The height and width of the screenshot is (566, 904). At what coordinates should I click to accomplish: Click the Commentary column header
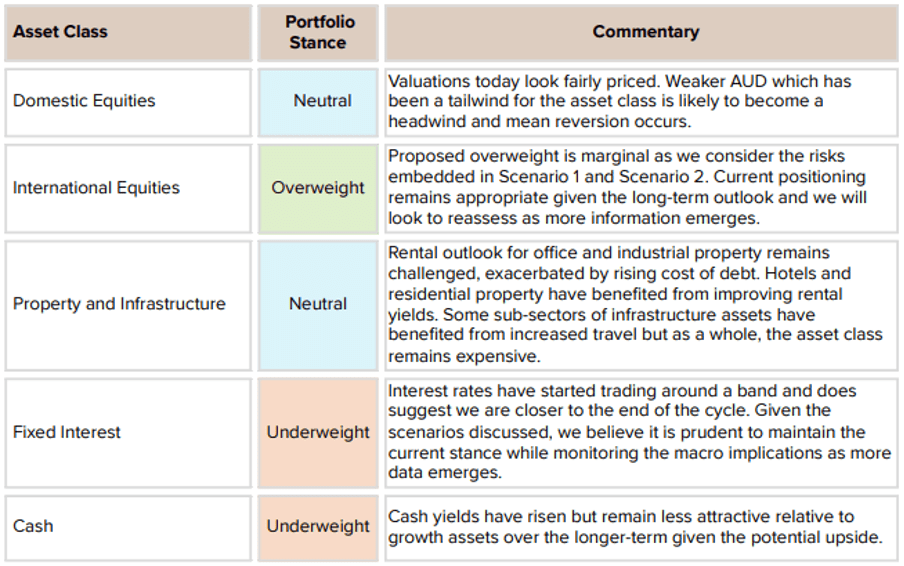(x=641, y=32)
